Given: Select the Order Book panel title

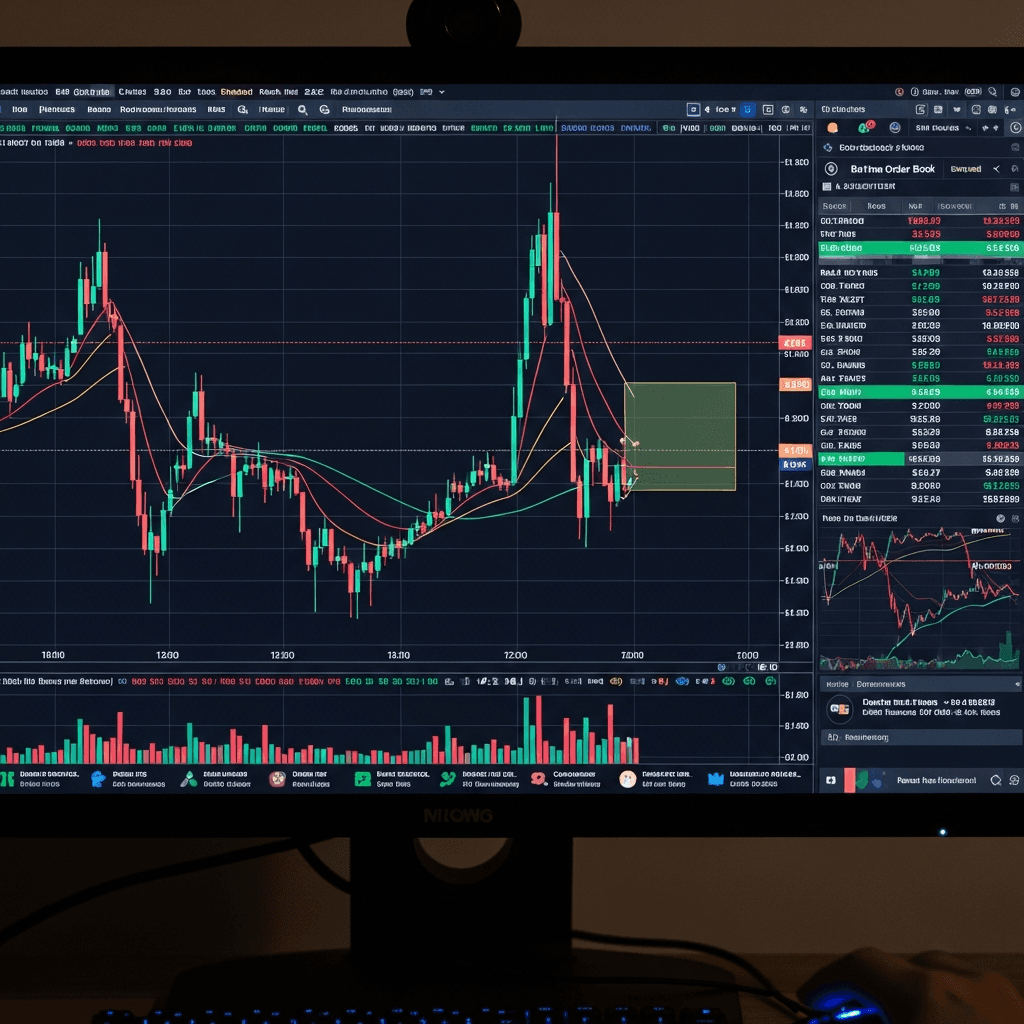Looking at the screenshot, I should [893, 169].
